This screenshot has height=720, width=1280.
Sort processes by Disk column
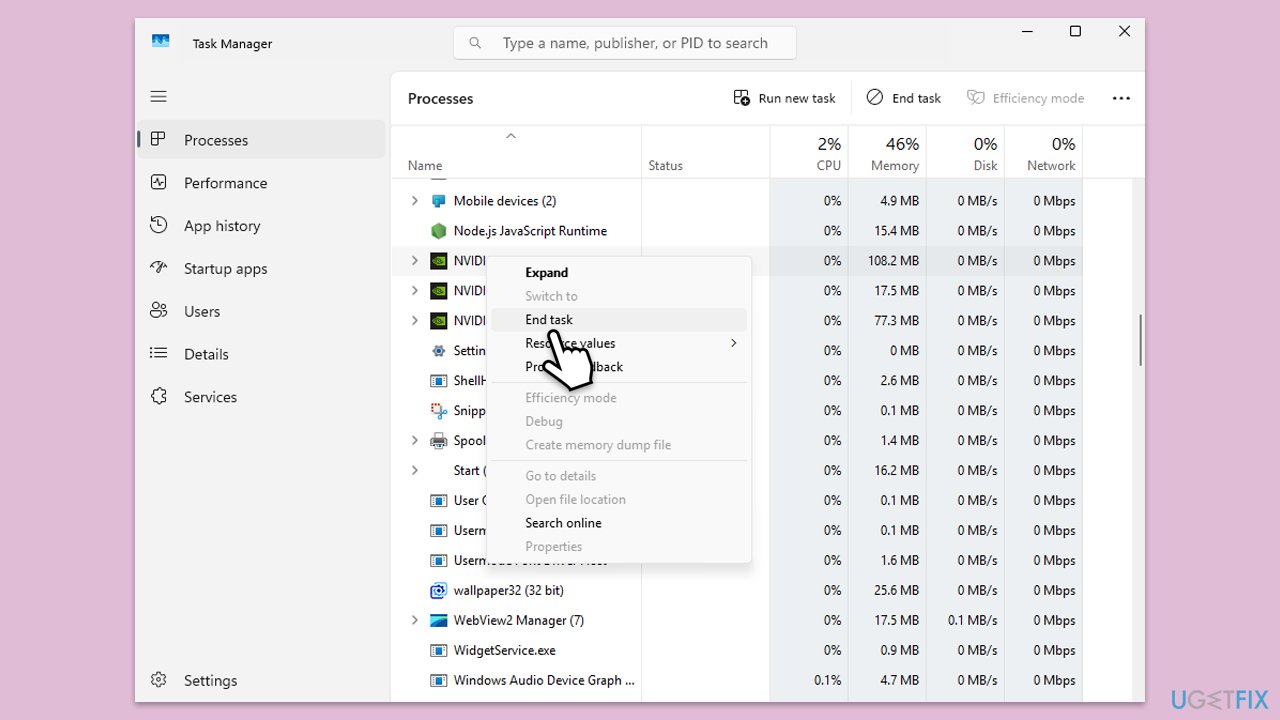pos(965,153)
